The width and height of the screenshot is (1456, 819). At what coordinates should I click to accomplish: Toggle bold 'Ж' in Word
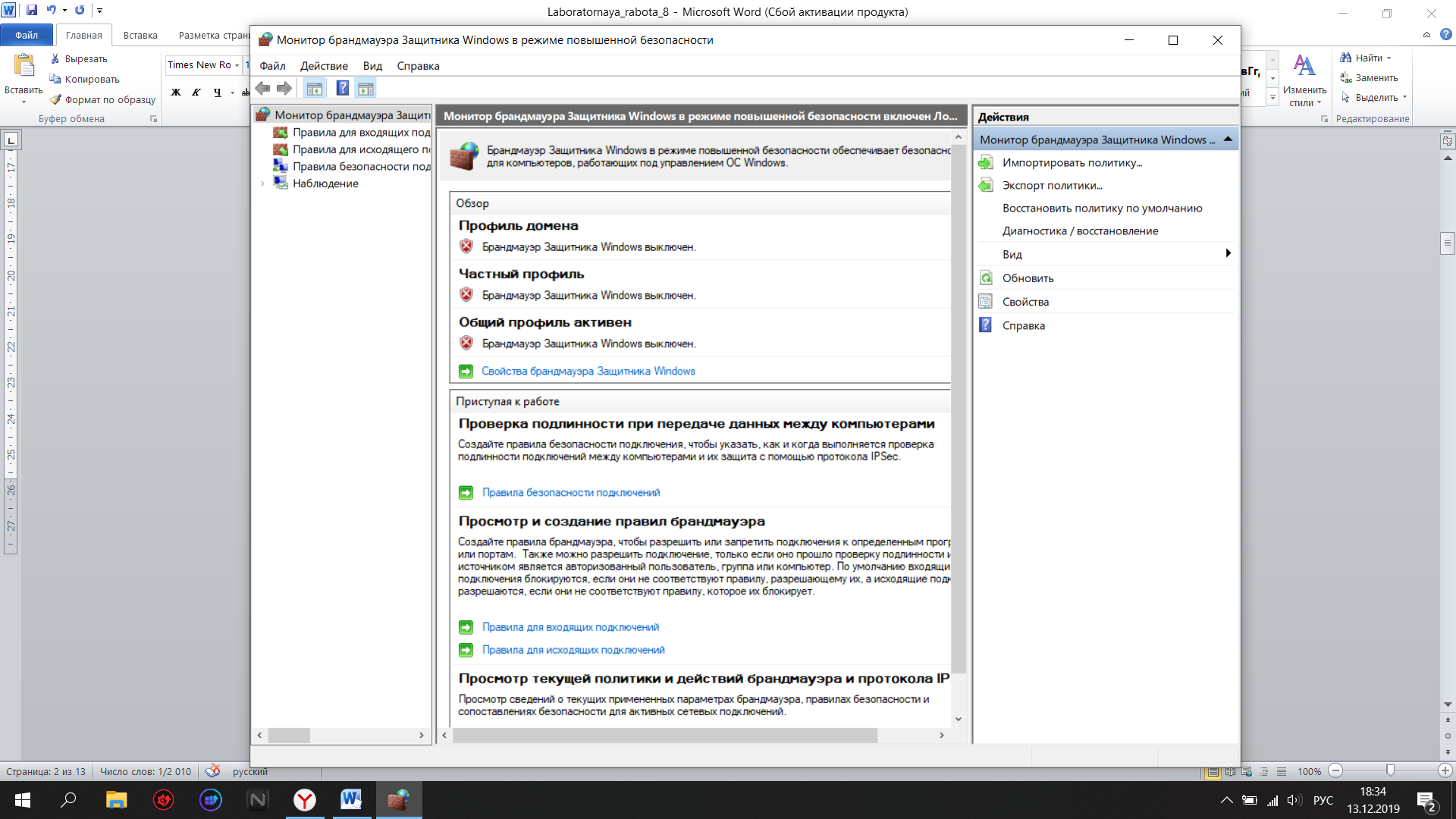(176, 93)
